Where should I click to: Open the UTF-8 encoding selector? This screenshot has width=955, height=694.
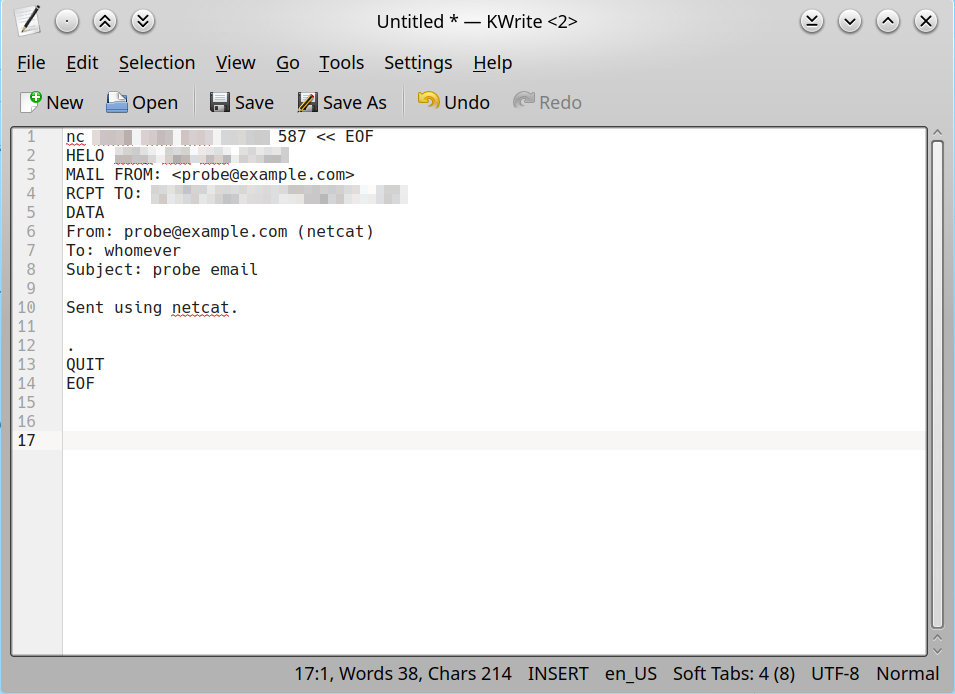[835, 674]
